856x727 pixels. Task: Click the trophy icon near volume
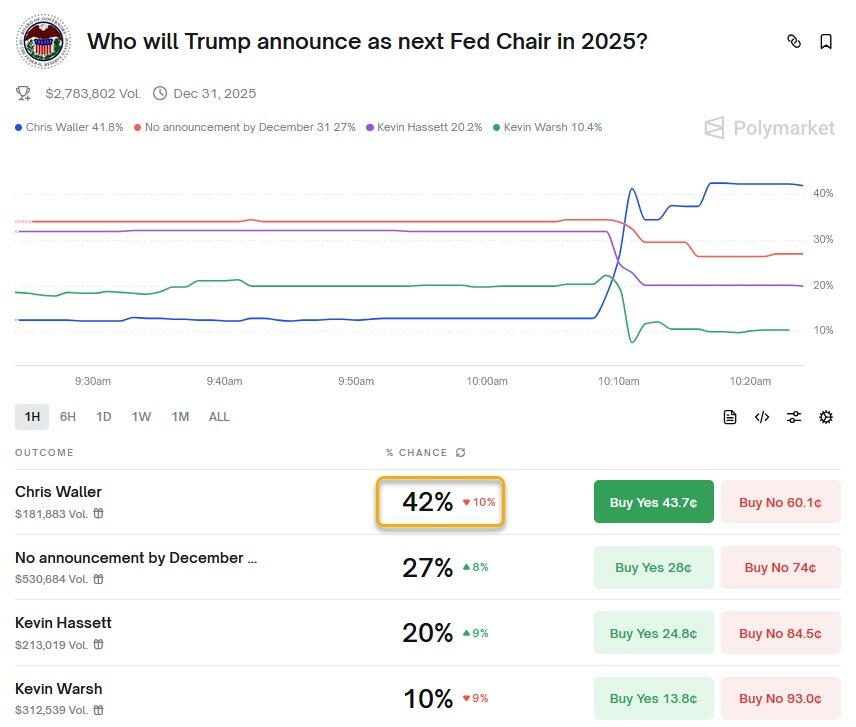tap(23, 93)
